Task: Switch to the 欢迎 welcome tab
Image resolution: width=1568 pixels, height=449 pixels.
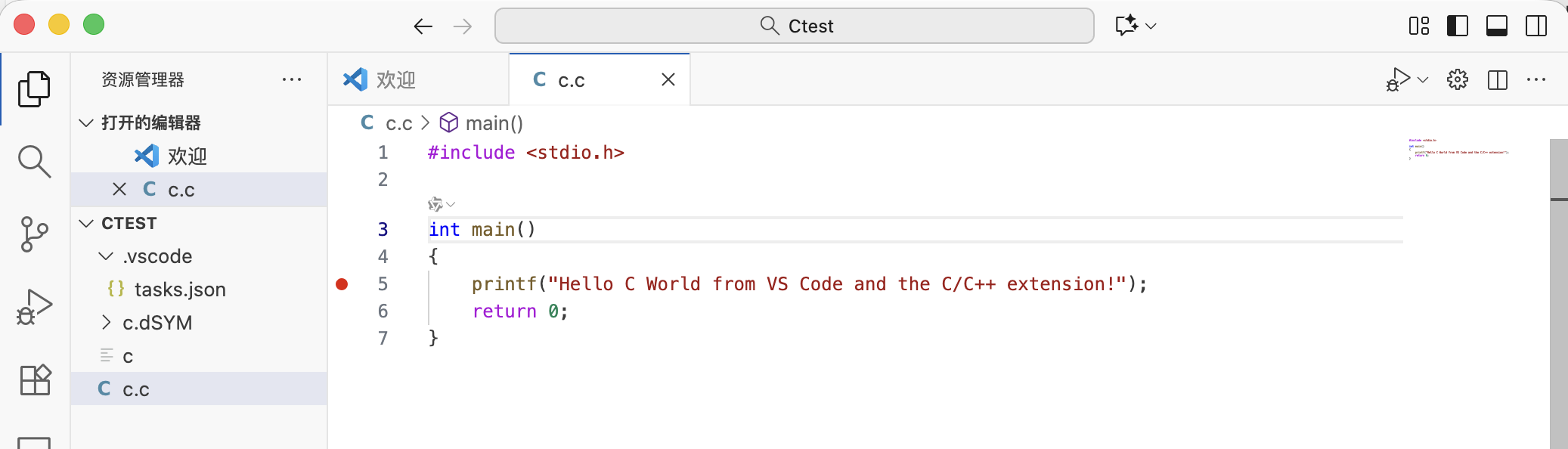Action: 395,79
